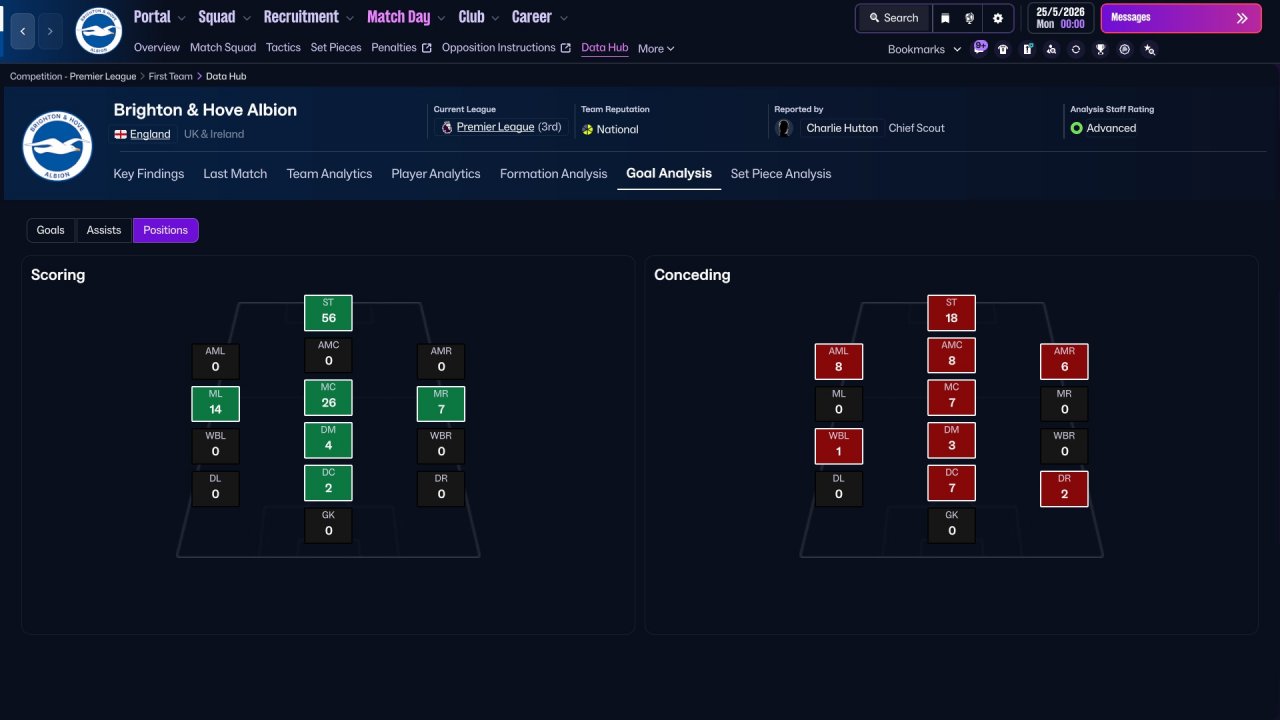Go forward with the right arrow button
This screenshot has width=1280, height=720.
(x=51, y=31)
